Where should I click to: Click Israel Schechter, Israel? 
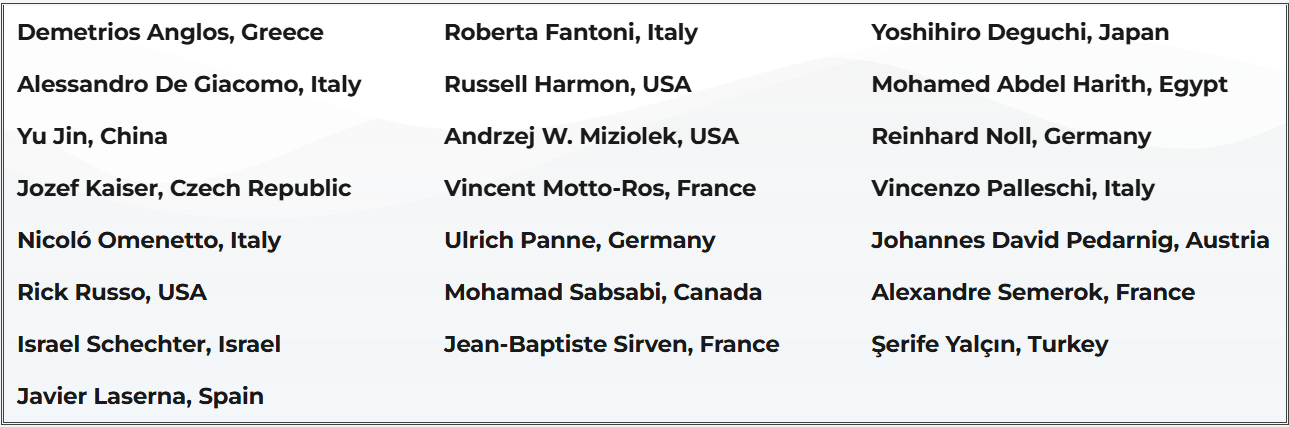click(x=149, y=344)
